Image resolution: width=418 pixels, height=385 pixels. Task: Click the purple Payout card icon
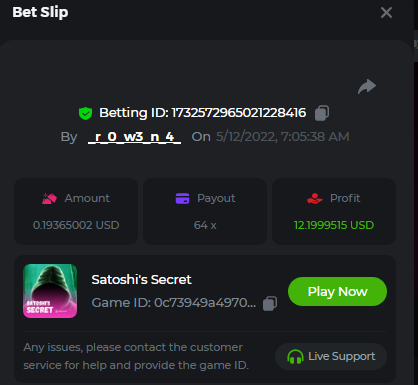click(x=182, y=198)
